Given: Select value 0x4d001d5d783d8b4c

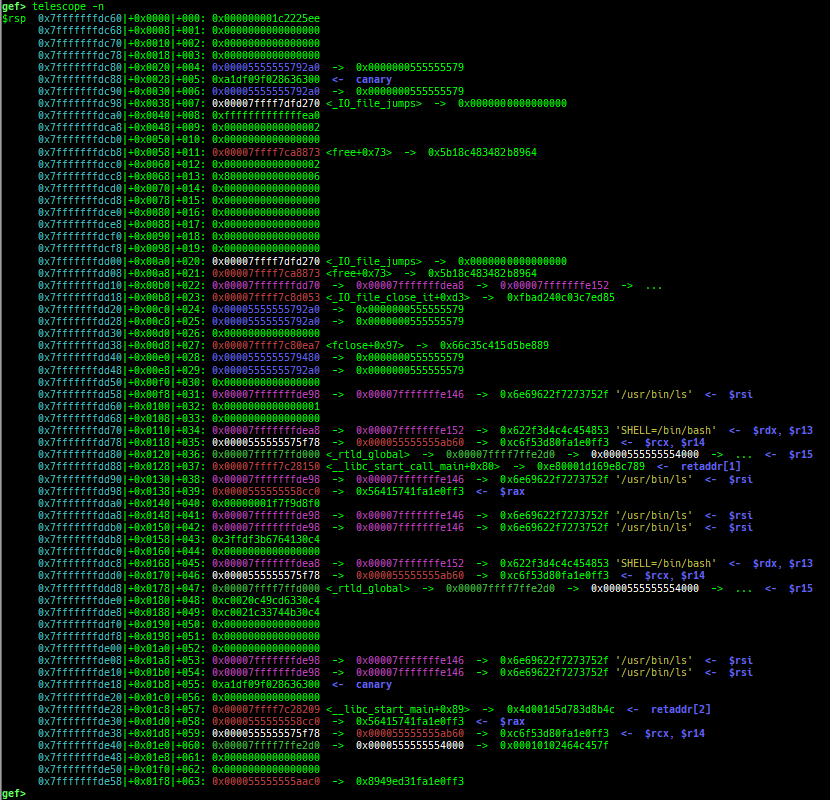Looking at the screenshot, I should [x=561, y=709].
